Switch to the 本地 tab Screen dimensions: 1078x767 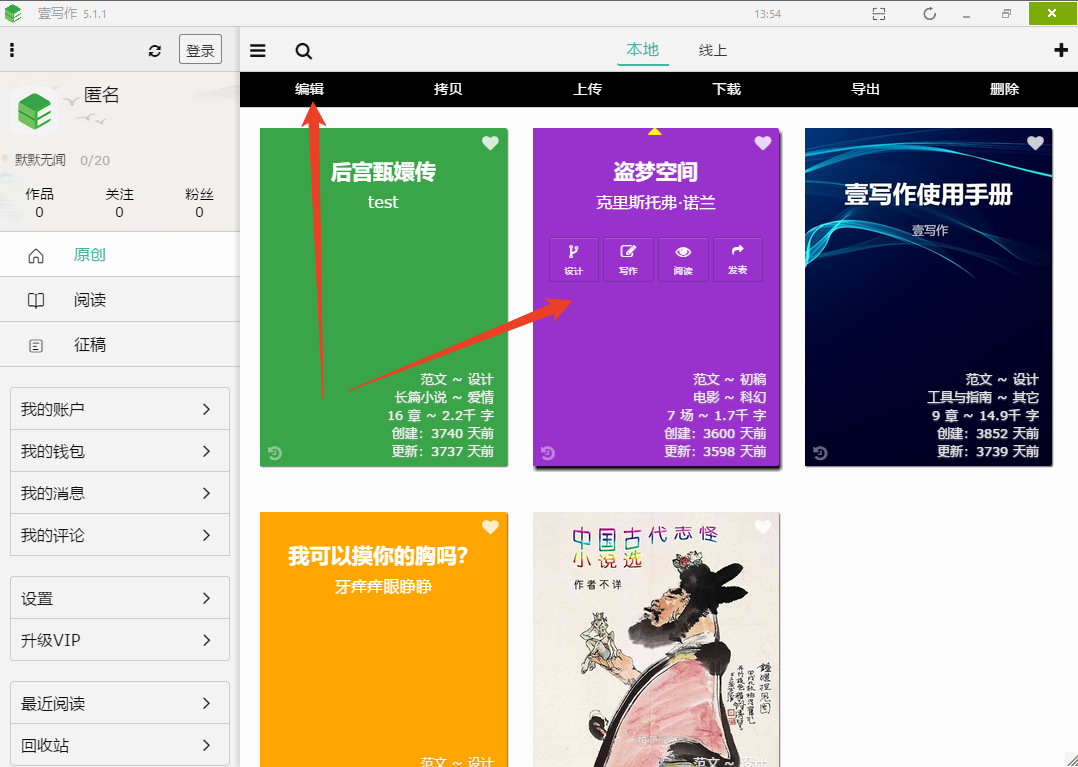pos(643,49)
